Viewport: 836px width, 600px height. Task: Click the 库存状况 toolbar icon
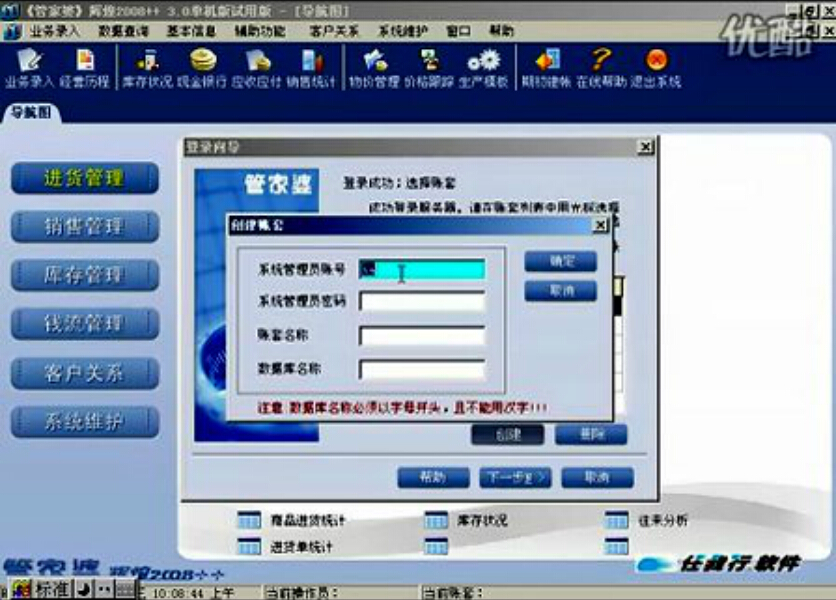[x=148, y=68]
